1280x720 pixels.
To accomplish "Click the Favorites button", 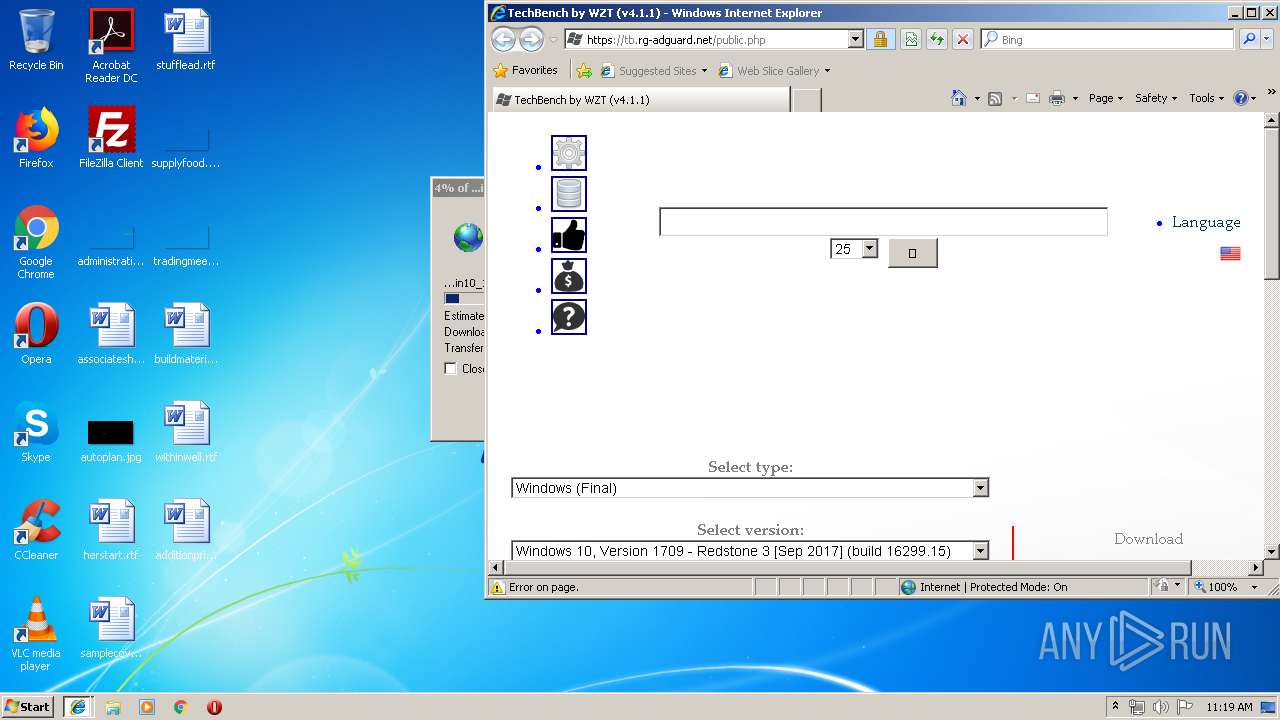I will pyautogui.click(x=525, y=71).
